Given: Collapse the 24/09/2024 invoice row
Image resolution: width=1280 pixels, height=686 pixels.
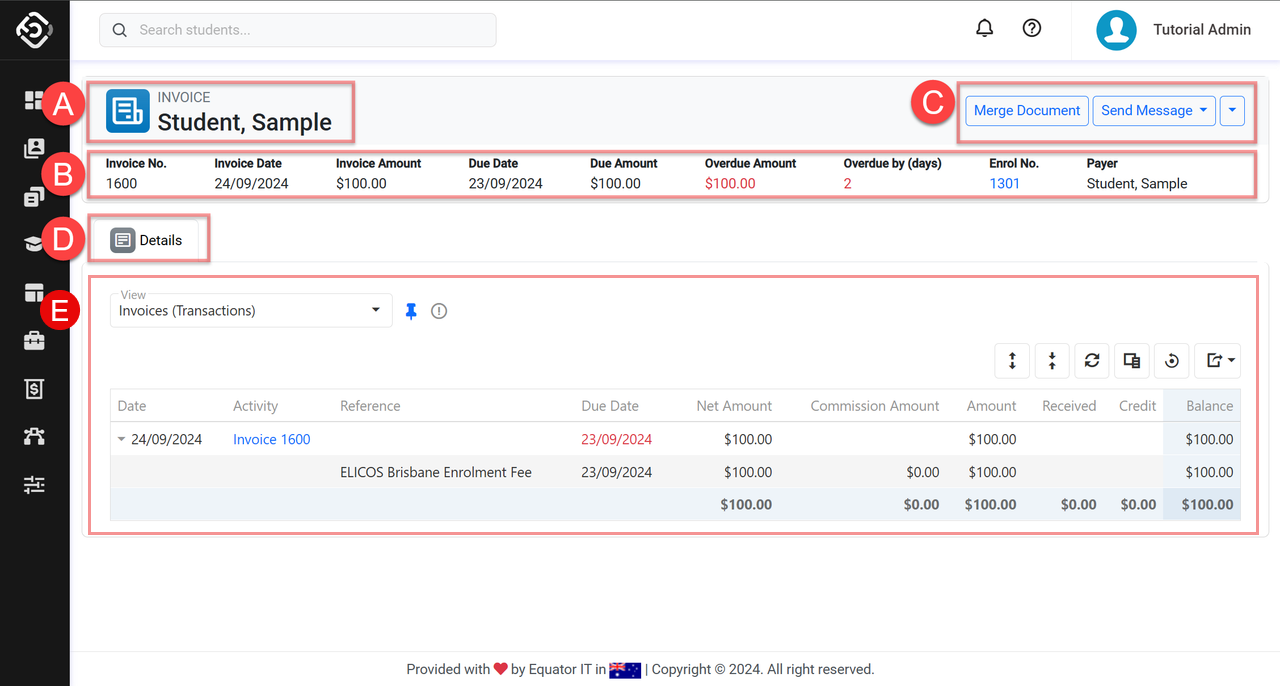Looking at the screenshot, I should [x=122, y=439].
